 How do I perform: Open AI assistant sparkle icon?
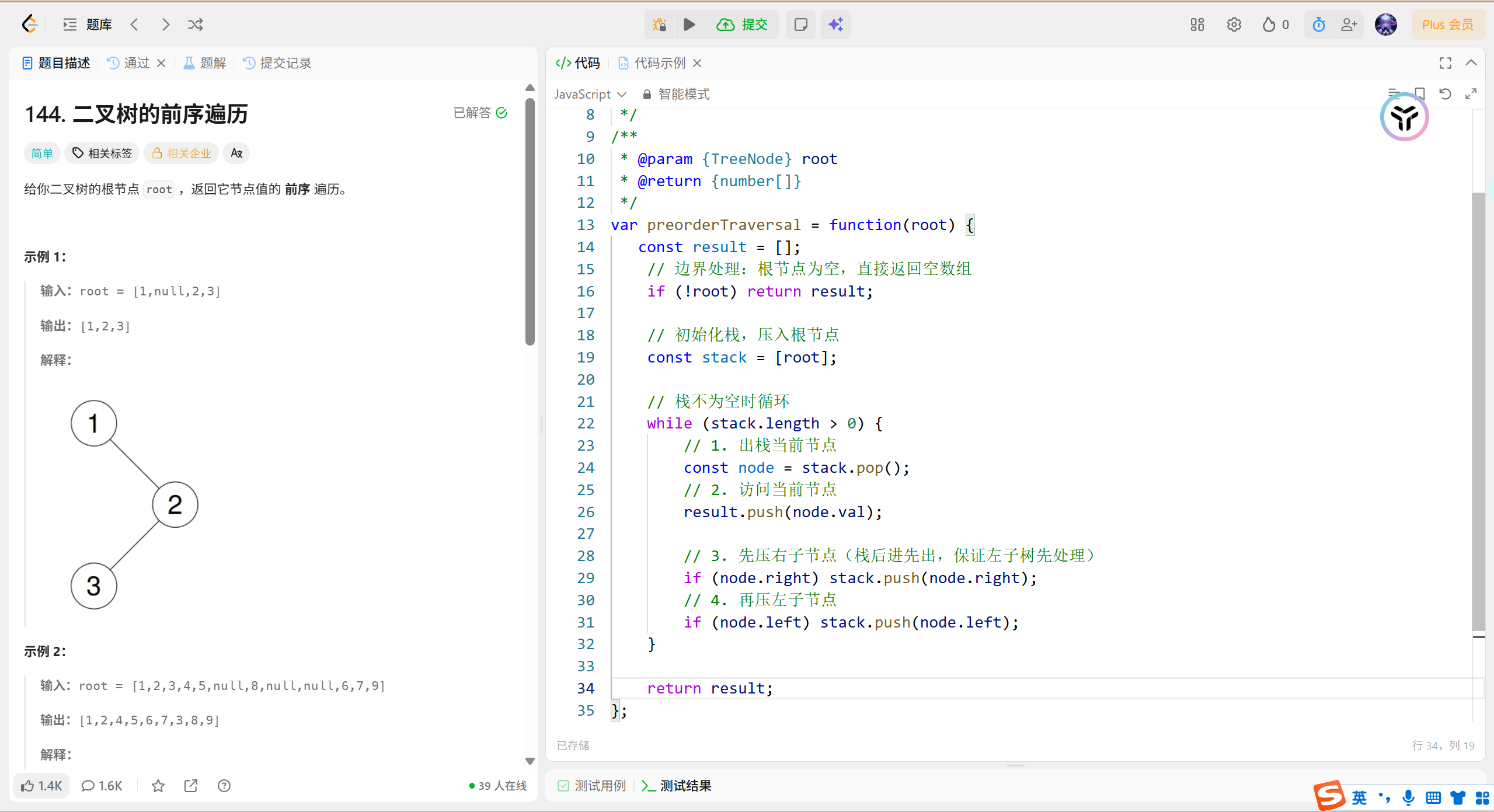point(835,25)
